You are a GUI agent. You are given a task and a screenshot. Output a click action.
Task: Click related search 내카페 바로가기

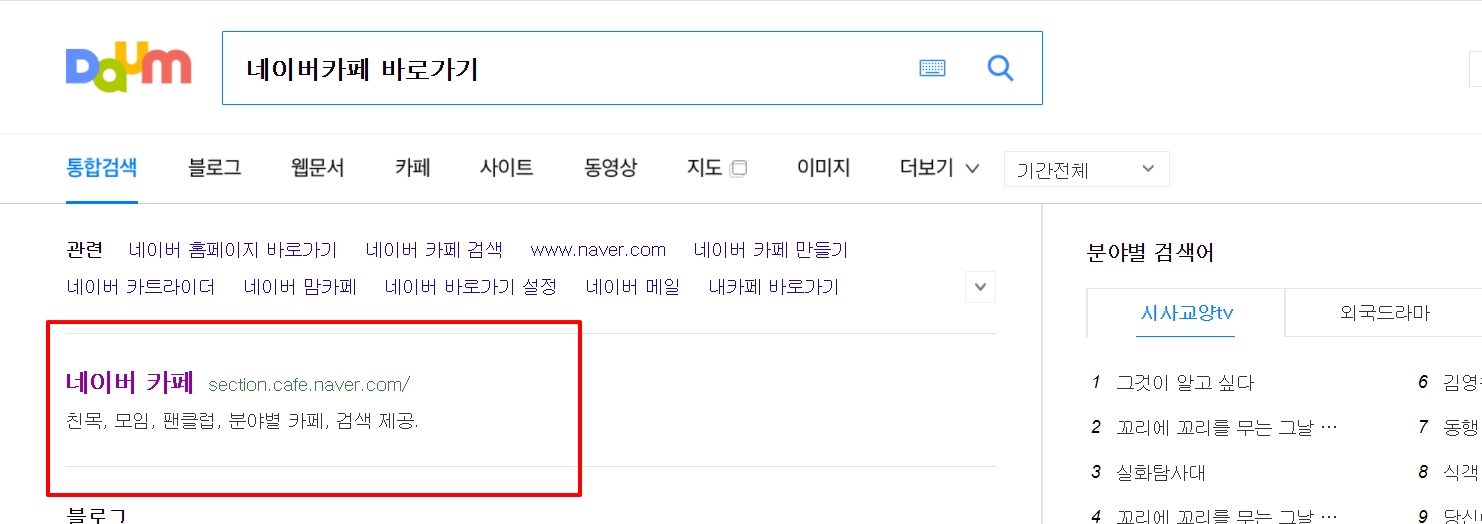[774, 287]
